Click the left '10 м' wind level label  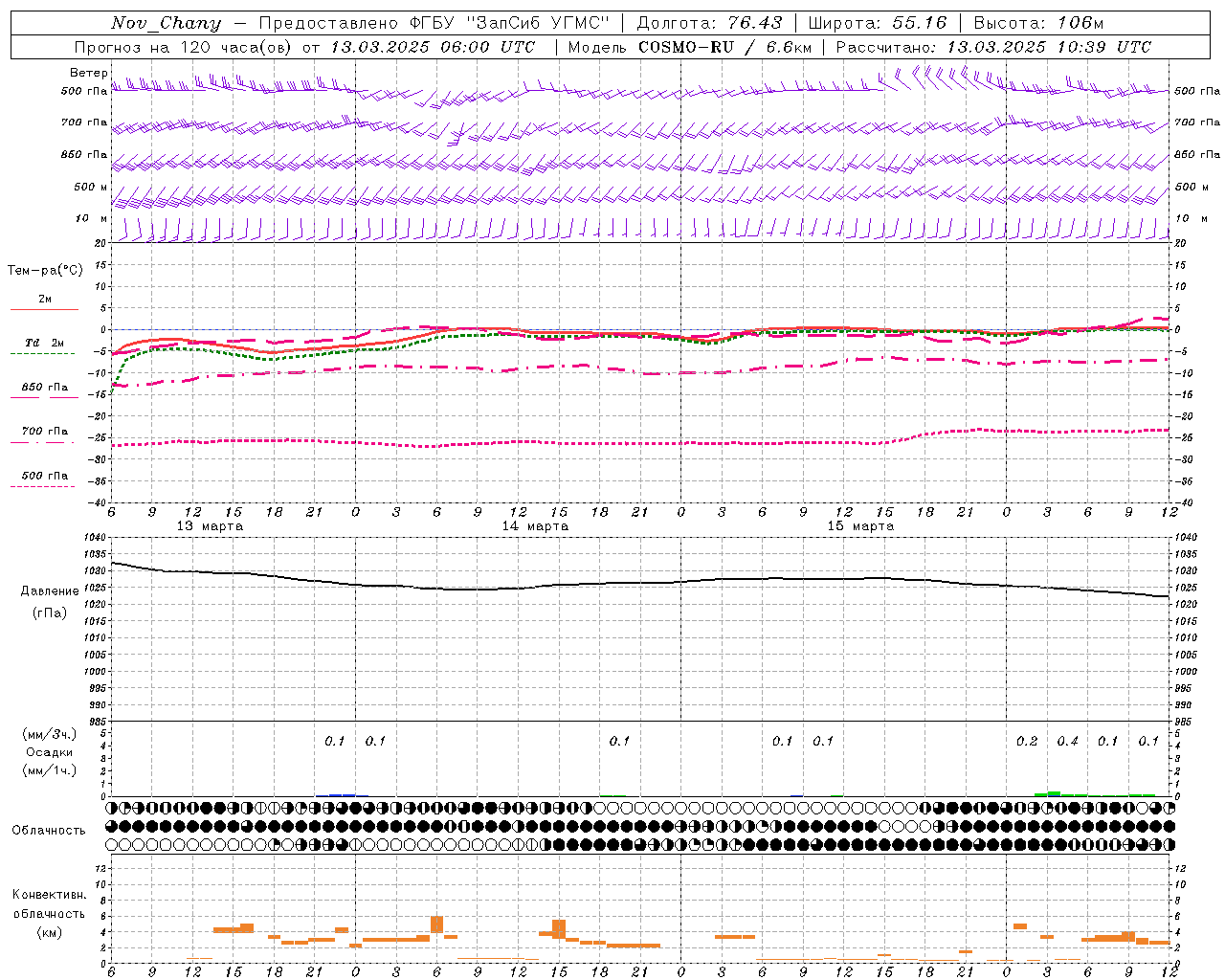pos(91,219)
